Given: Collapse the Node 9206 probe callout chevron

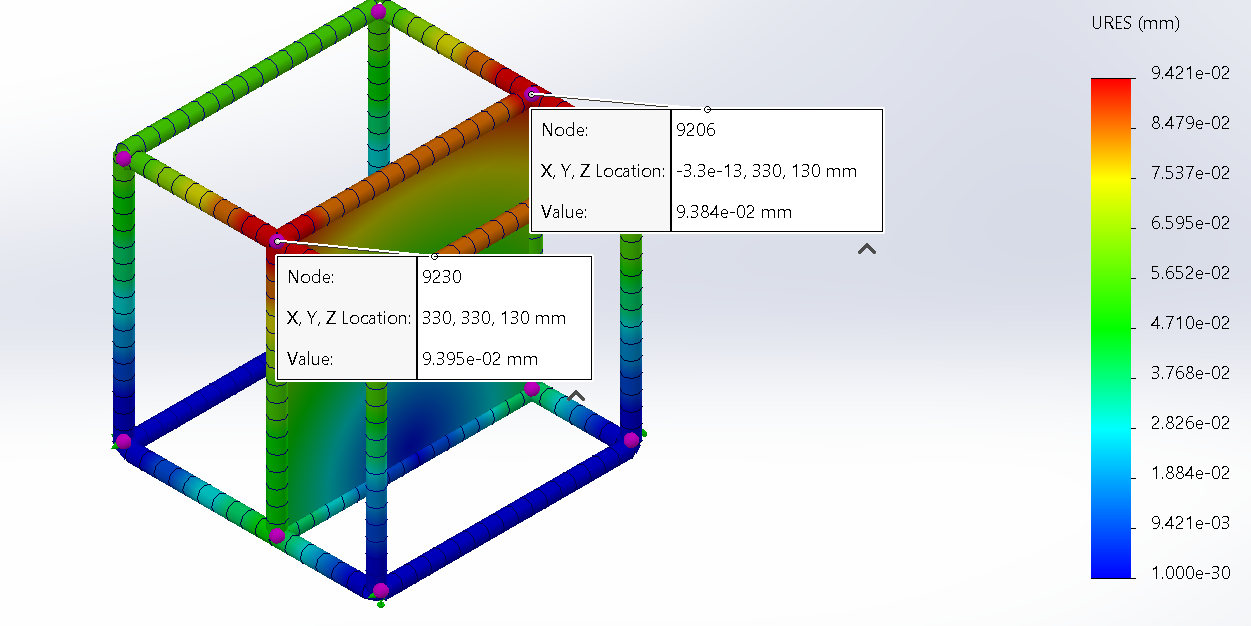Looking at the screenshot, I should 867,249.
